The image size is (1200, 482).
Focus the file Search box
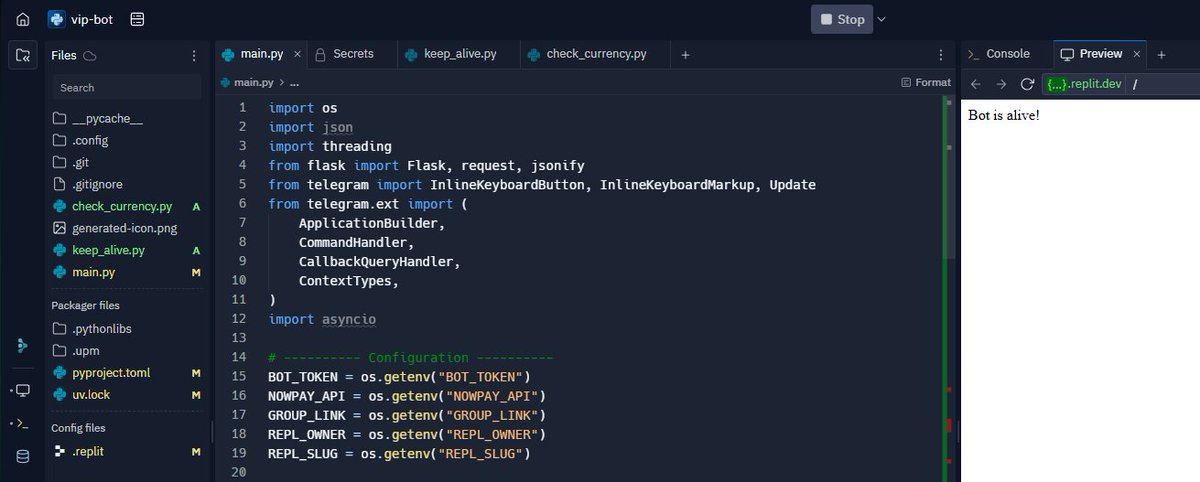[x=127, y=88]
